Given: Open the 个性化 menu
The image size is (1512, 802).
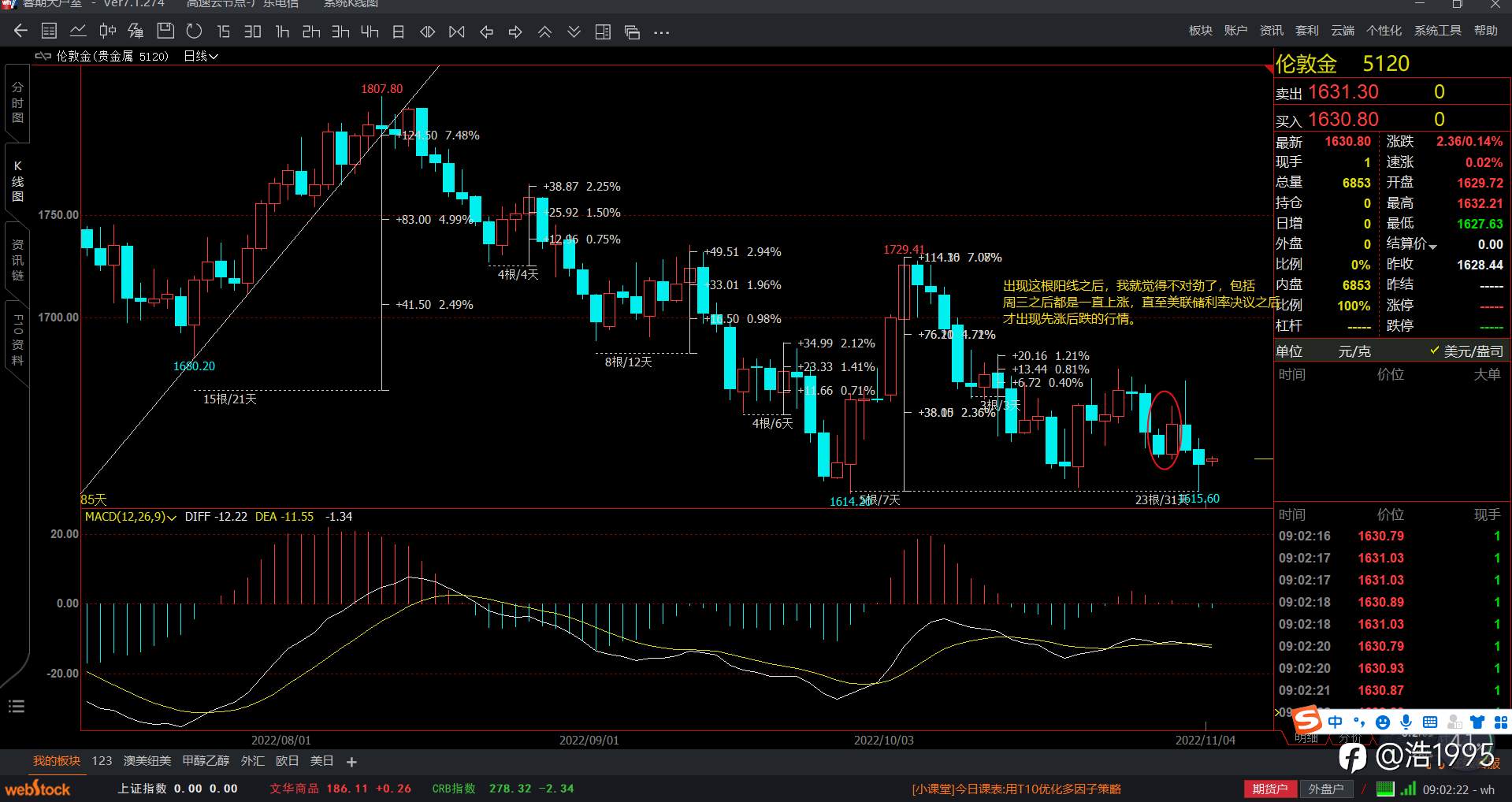Looking at the screenshot, I should click(x=1384, y=31).
